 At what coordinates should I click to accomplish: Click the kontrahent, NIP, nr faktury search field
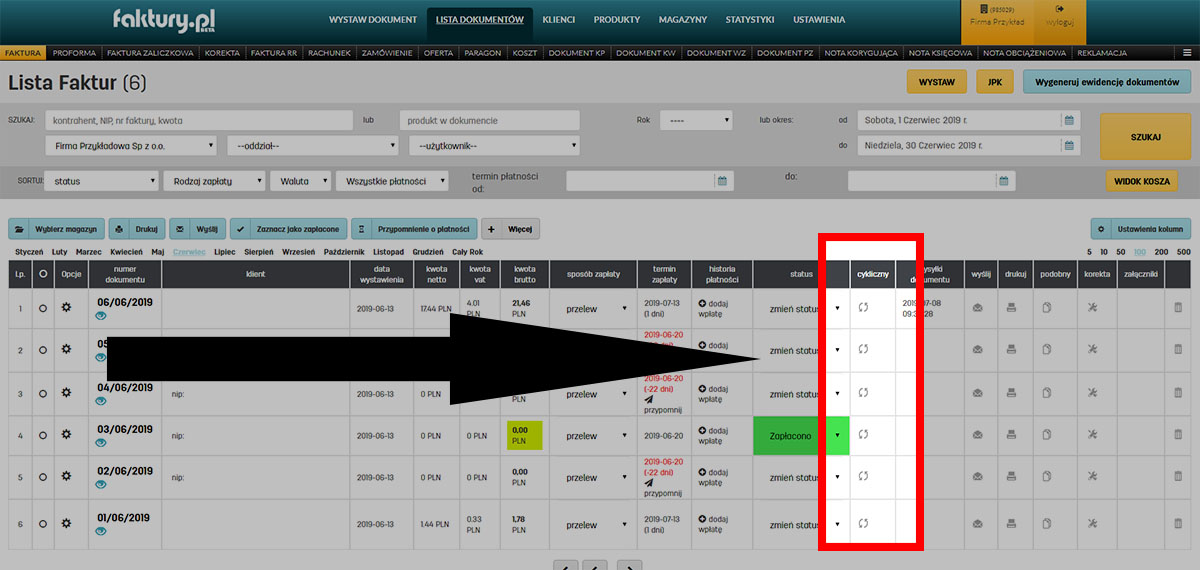point(199,120)
